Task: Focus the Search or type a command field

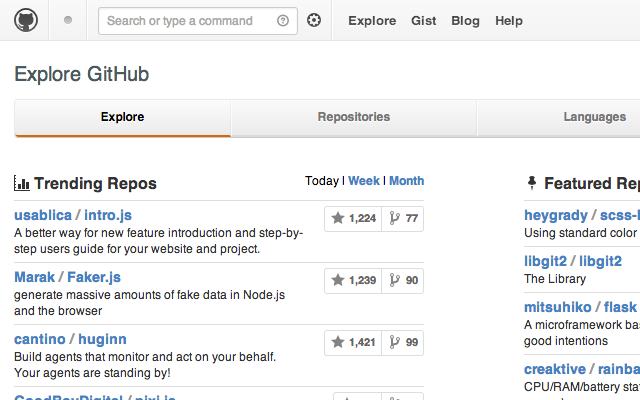Action: click(x=188, y=21)
